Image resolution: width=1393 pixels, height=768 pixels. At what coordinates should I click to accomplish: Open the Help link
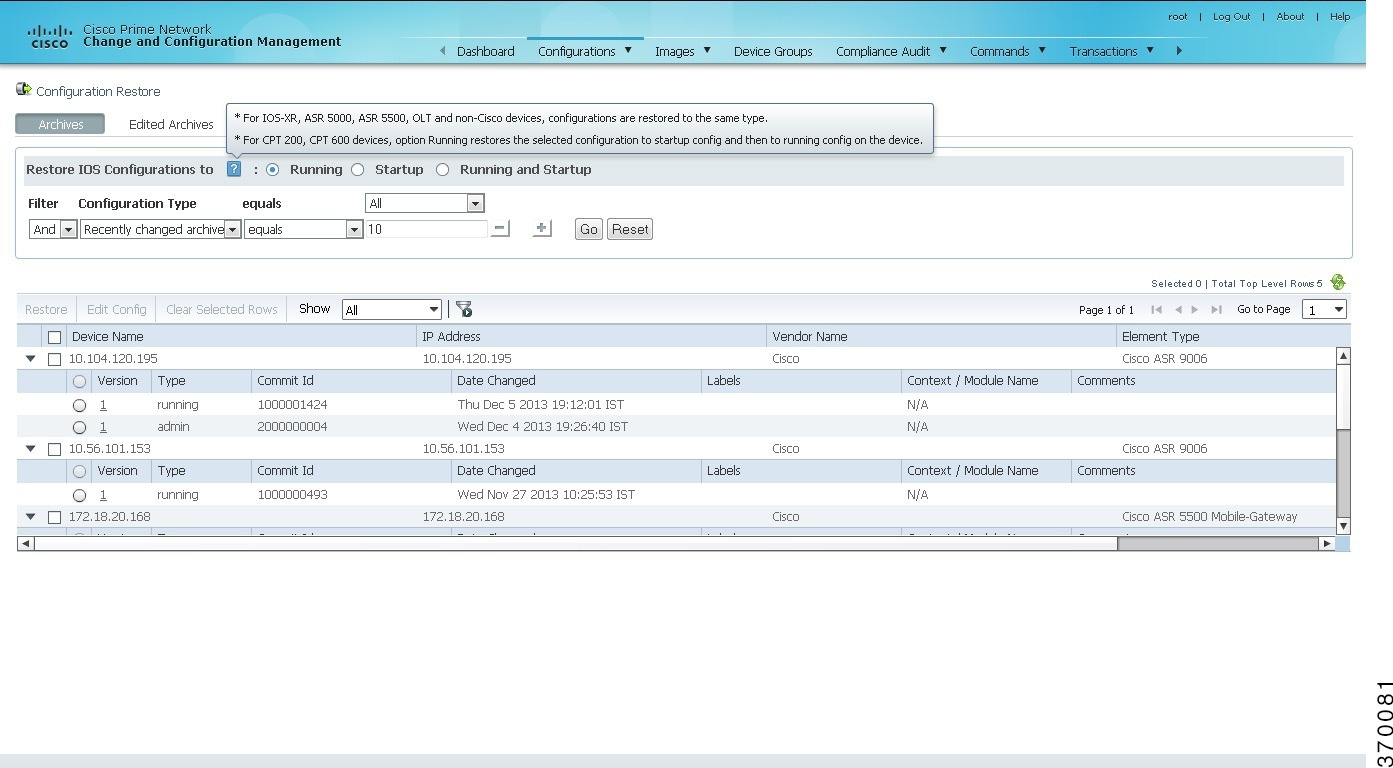pos(1340,16)
